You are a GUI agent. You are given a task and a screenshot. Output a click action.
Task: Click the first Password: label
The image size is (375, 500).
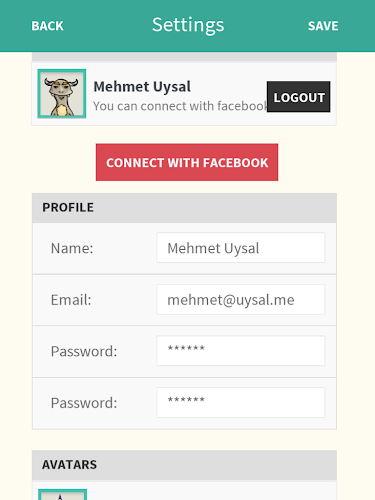click(x=84, y=351)
